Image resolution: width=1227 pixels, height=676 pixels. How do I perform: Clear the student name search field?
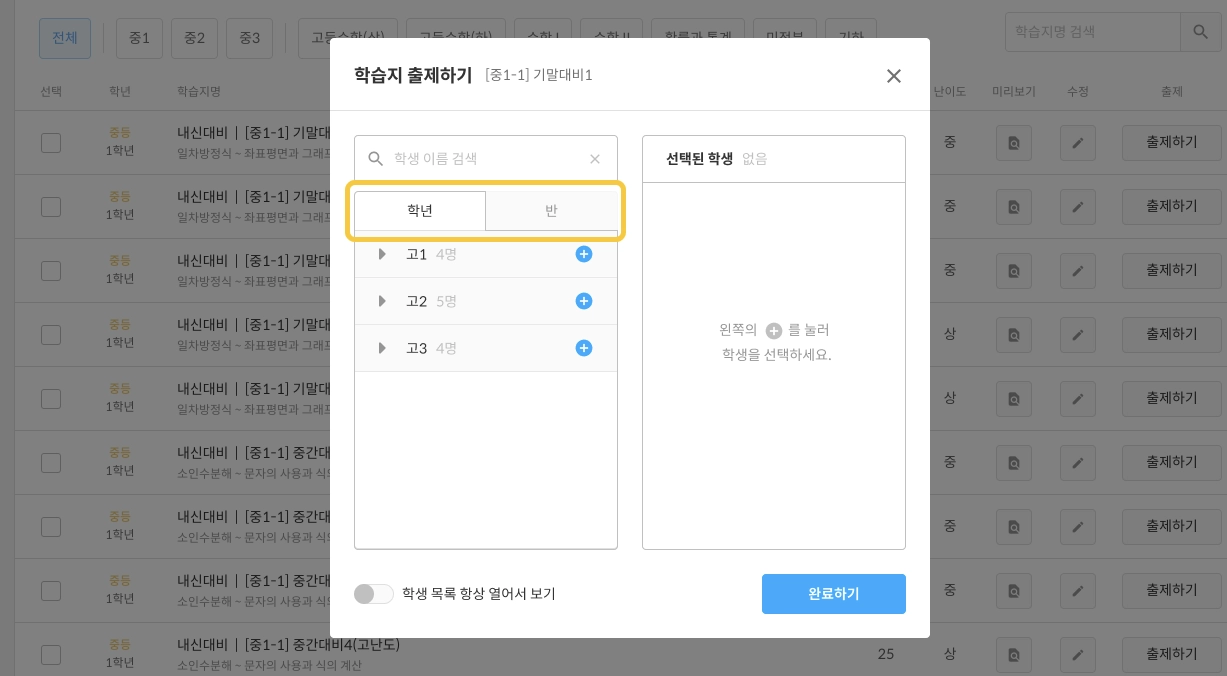tap(595, 159)
